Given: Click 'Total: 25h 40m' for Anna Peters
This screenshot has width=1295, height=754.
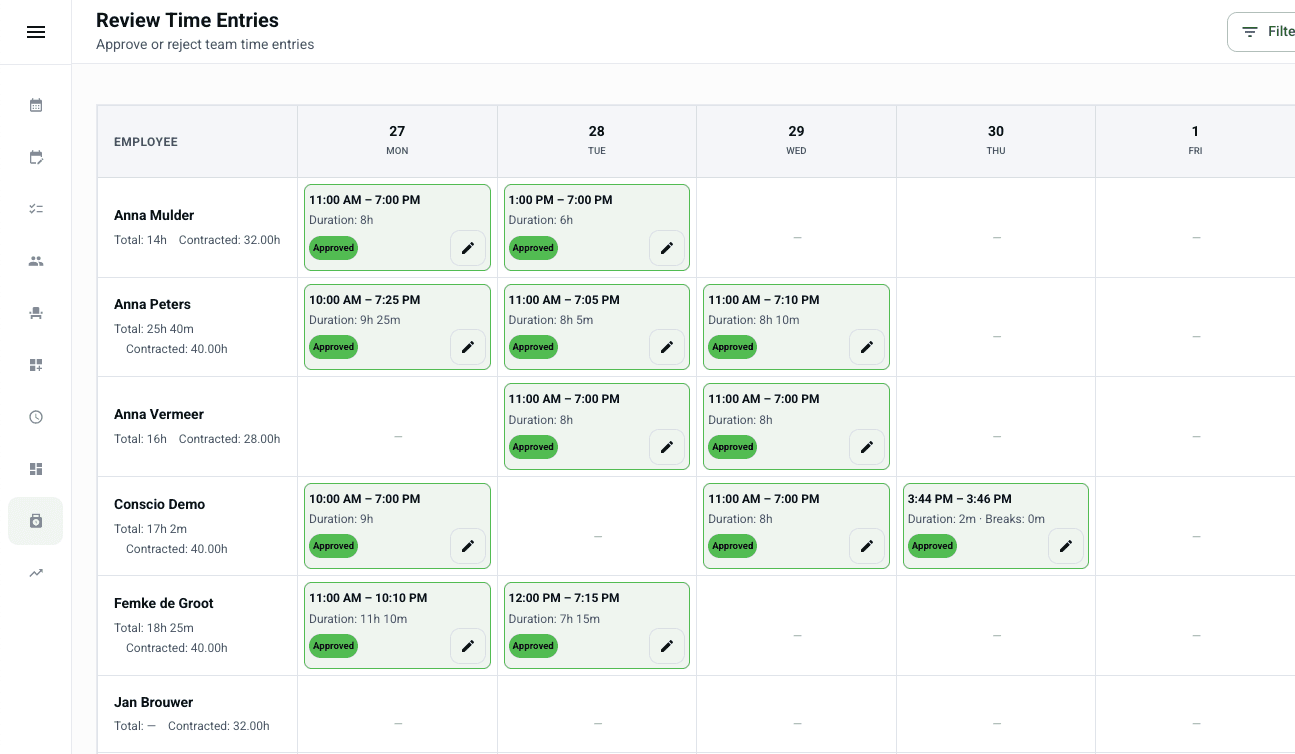Looking at the screenshot, I should tap(154, 329).
